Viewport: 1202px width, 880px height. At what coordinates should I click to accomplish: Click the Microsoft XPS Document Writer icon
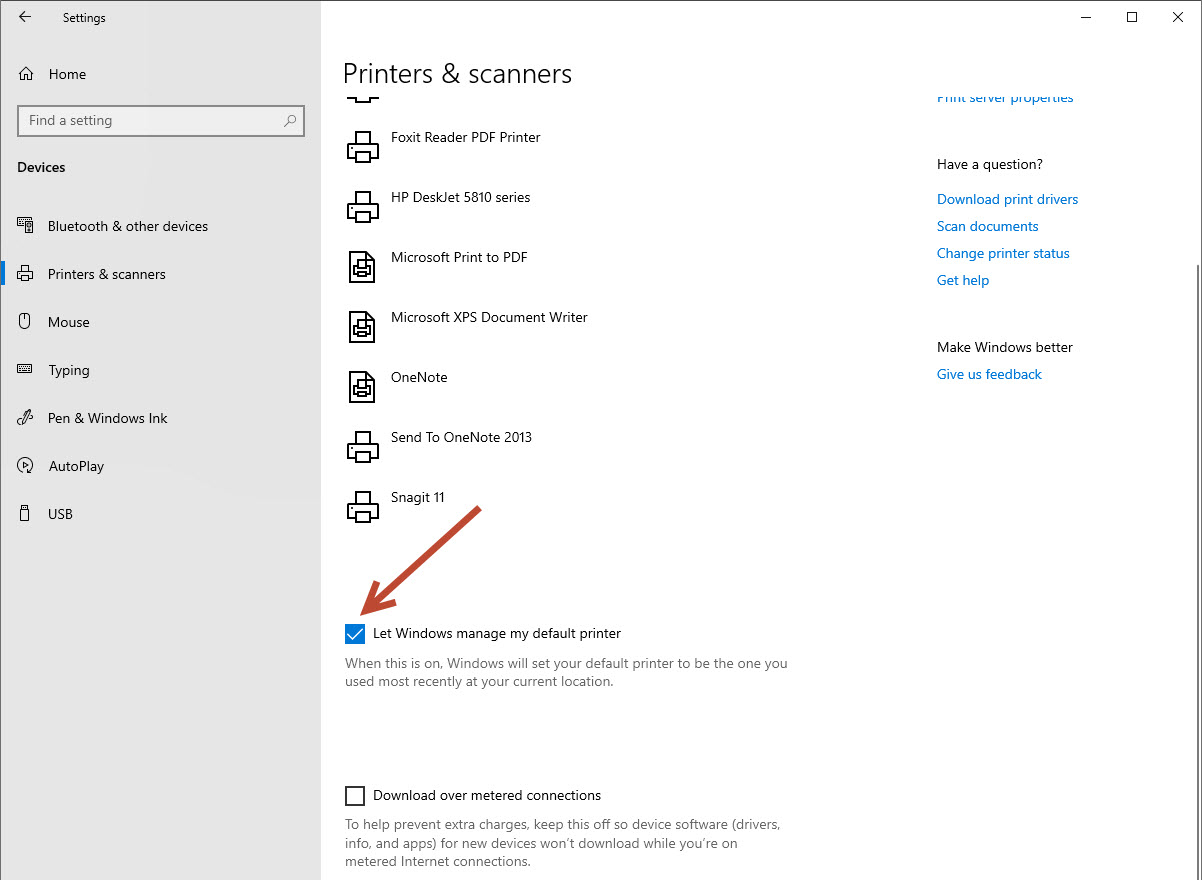click(362, 328)
